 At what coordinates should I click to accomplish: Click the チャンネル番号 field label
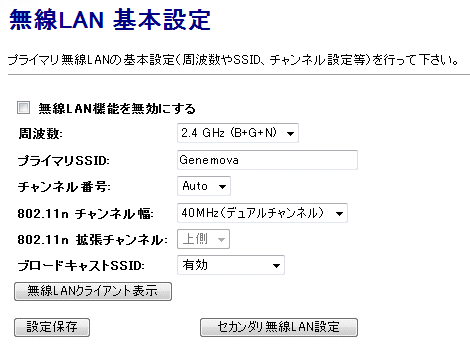click(x=64, y=187)
